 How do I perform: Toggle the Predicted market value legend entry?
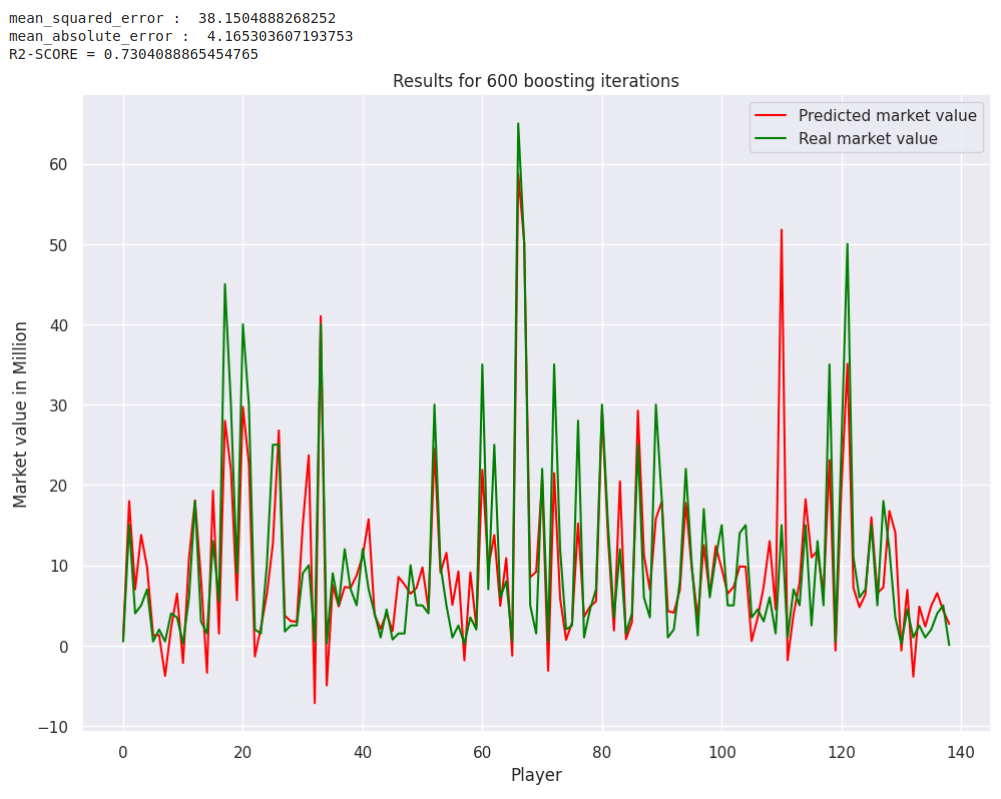tap(887, 115)
